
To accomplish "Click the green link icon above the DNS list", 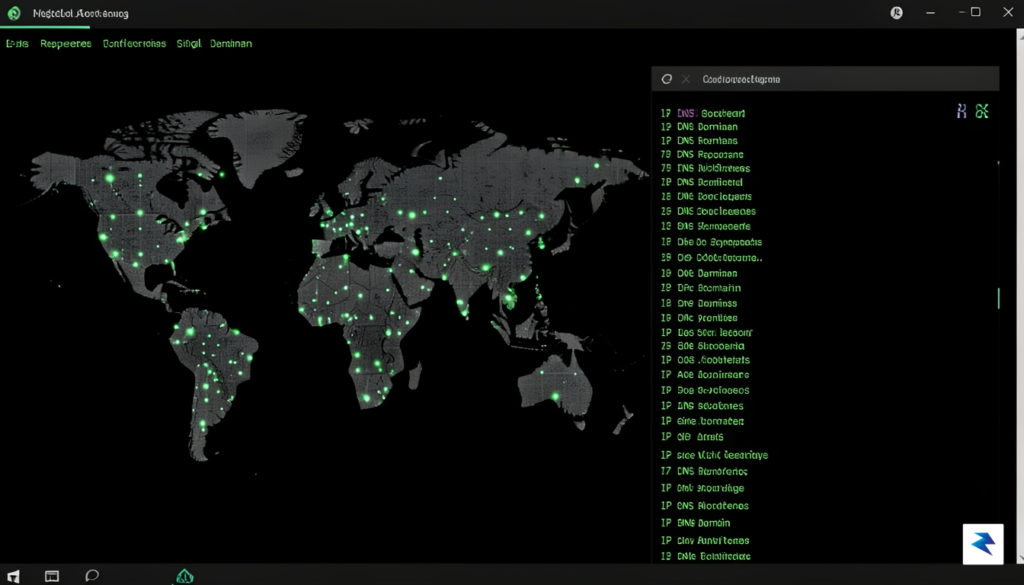I will pyautogui.click(x=982, y=111).
